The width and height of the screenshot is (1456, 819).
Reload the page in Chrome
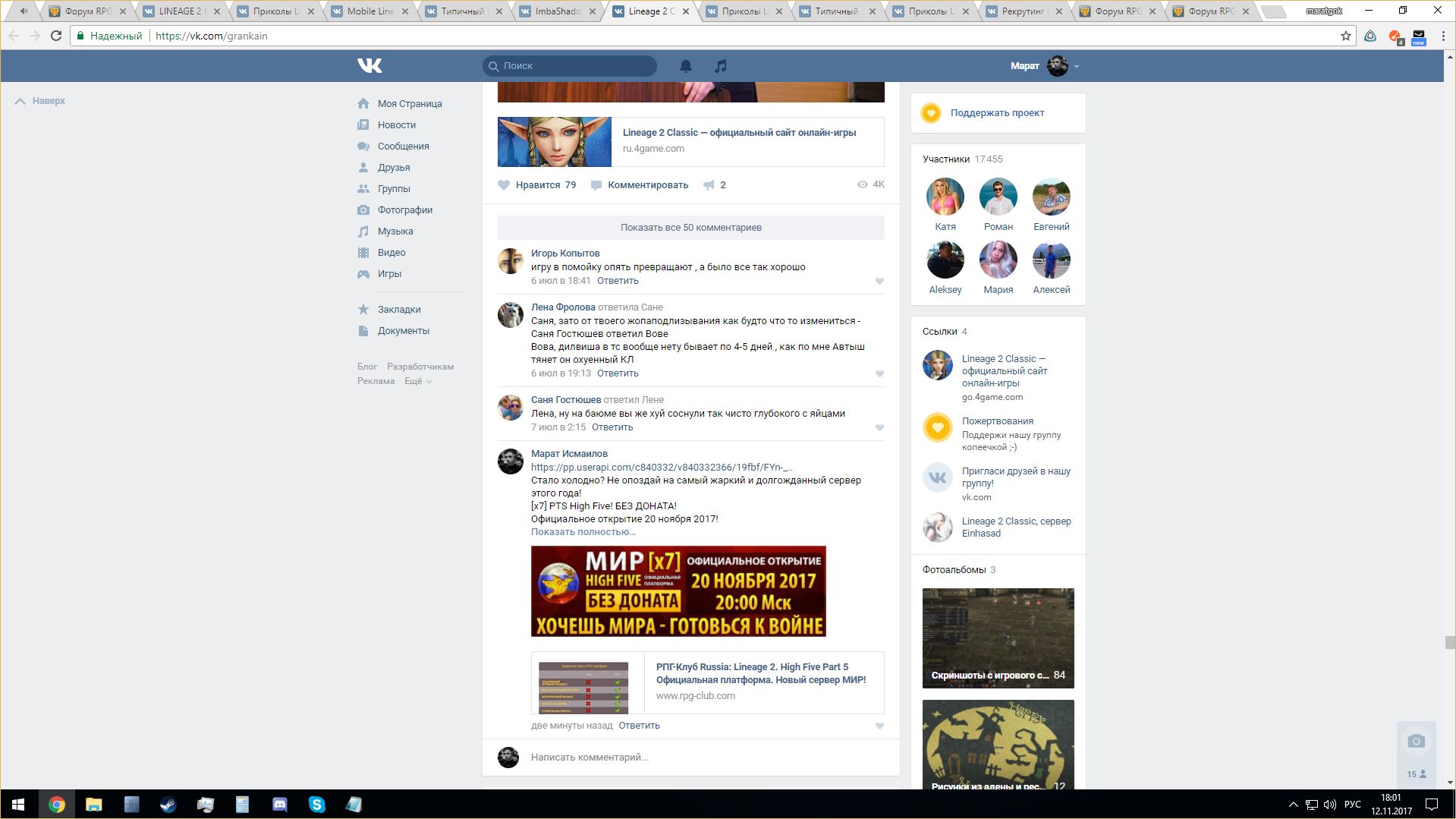pos(56,36)
